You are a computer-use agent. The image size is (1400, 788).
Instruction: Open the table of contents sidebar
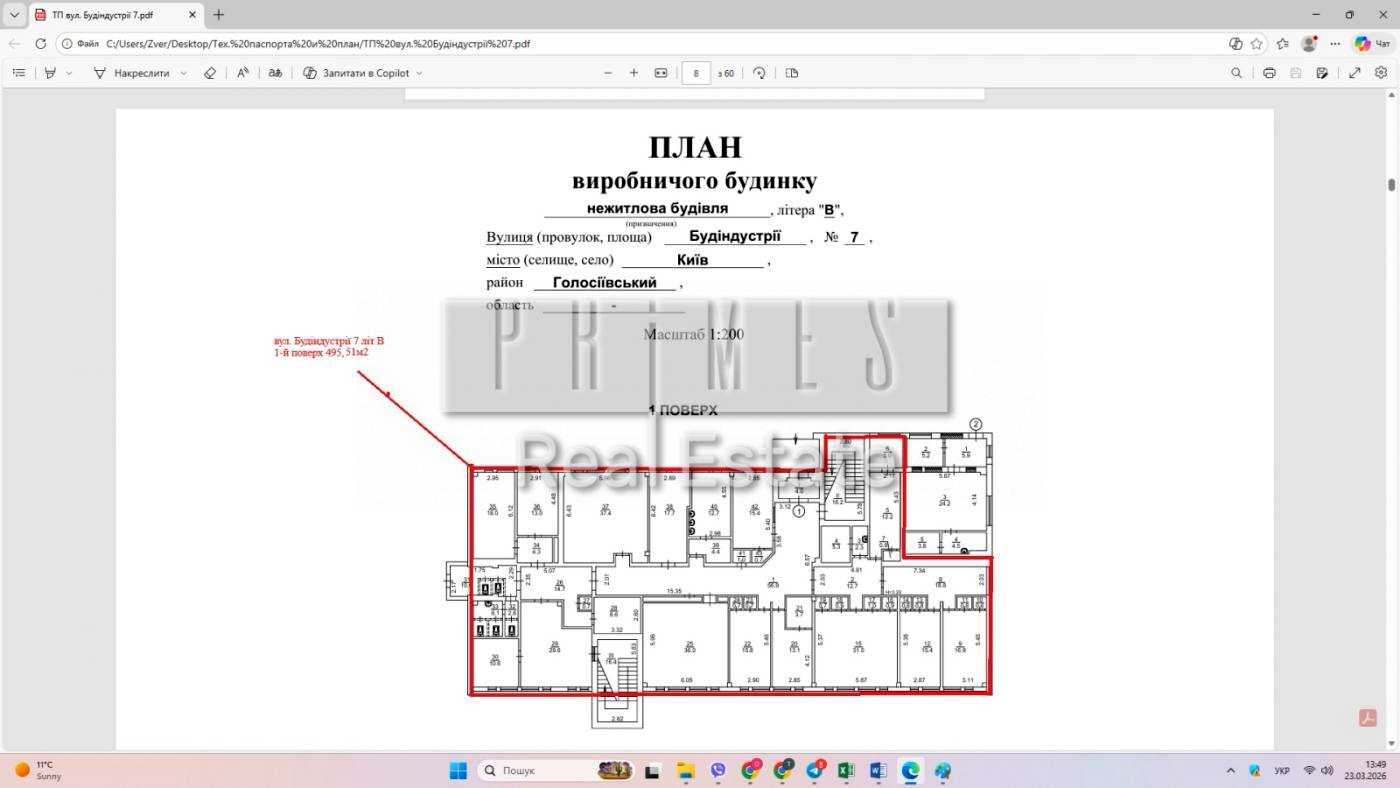click(x=19, y=73)
